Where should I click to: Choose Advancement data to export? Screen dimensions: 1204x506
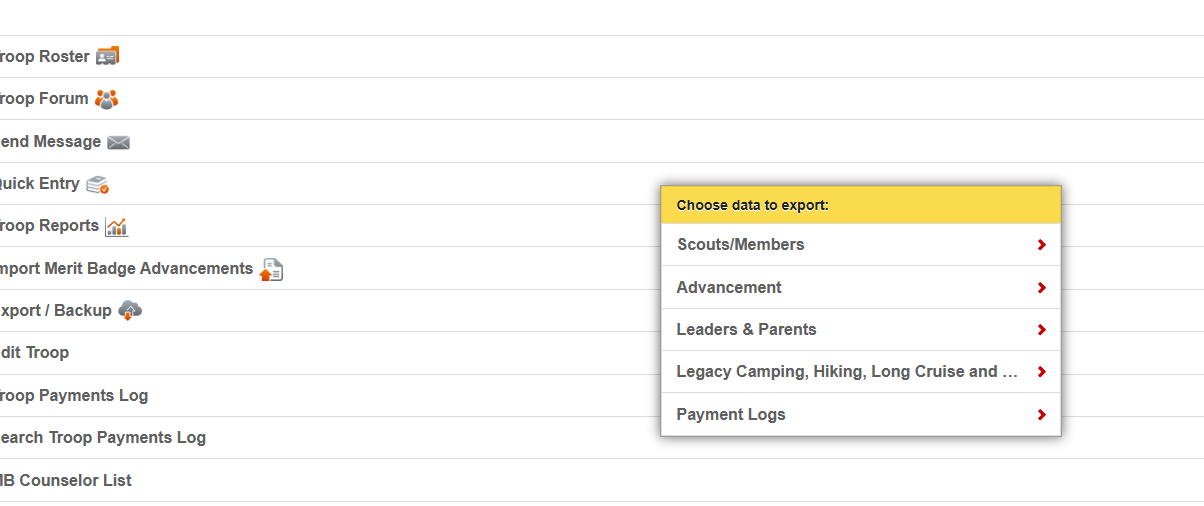pos(729,288)
